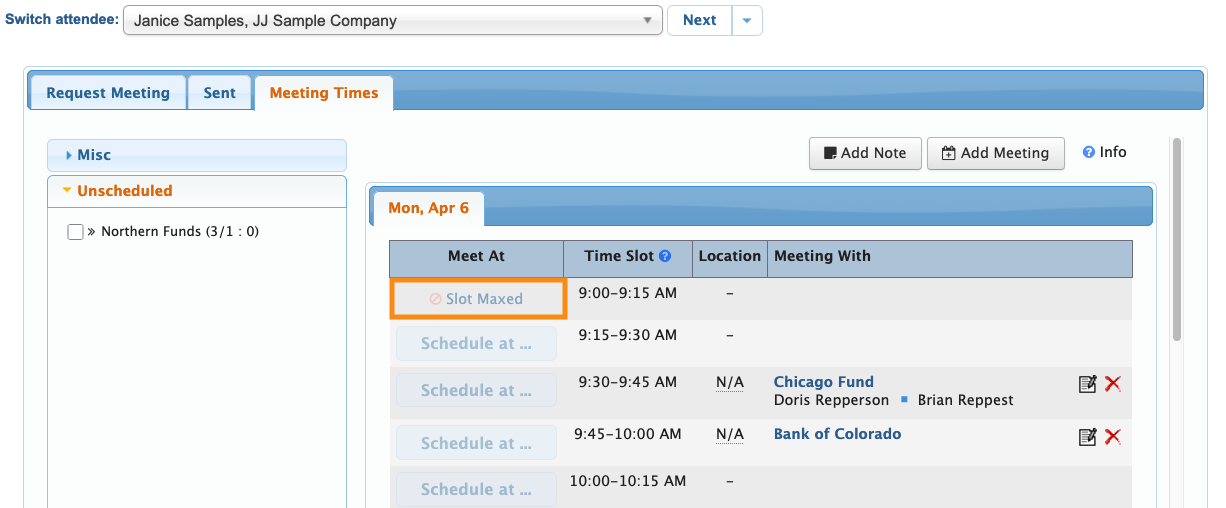The height and width of the screenshot is (508, 1226).
Task: Open the Sent tab
Action: click(219, 93)
